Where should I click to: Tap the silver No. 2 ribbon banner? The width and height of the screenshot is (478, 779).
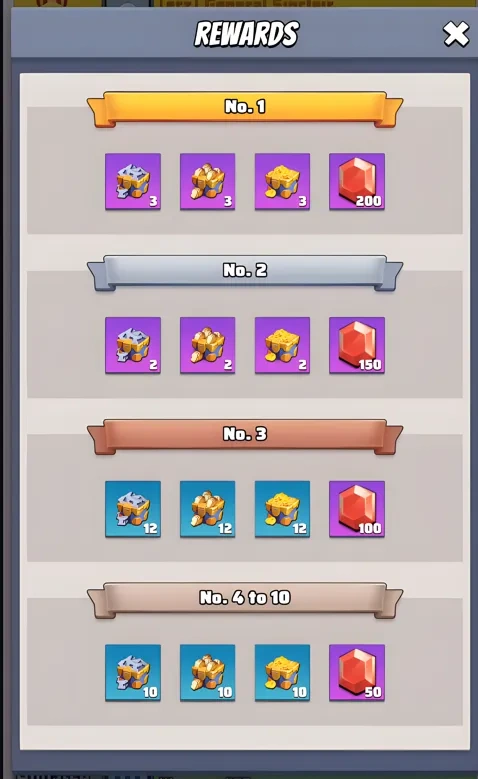(245, 272)
